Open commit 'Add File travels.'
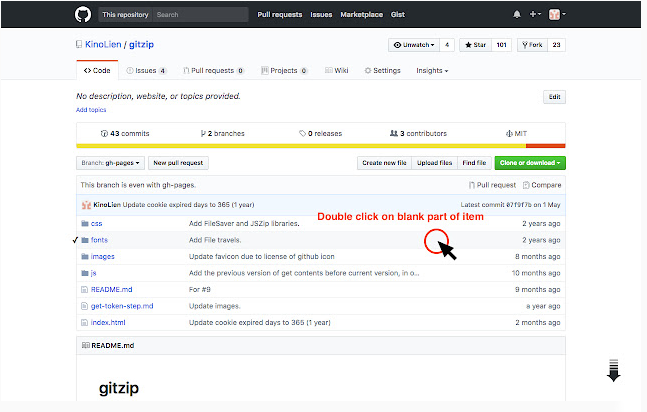The height and width of the screenshot is (412, 647). [x=215, y=240]
